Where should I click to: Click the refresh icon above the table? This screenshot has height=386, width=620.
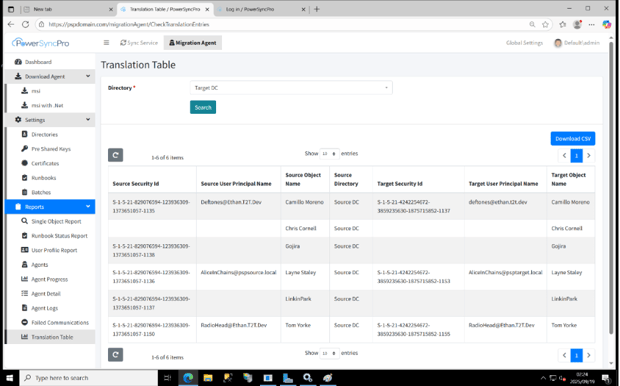[x=115, y=155]
